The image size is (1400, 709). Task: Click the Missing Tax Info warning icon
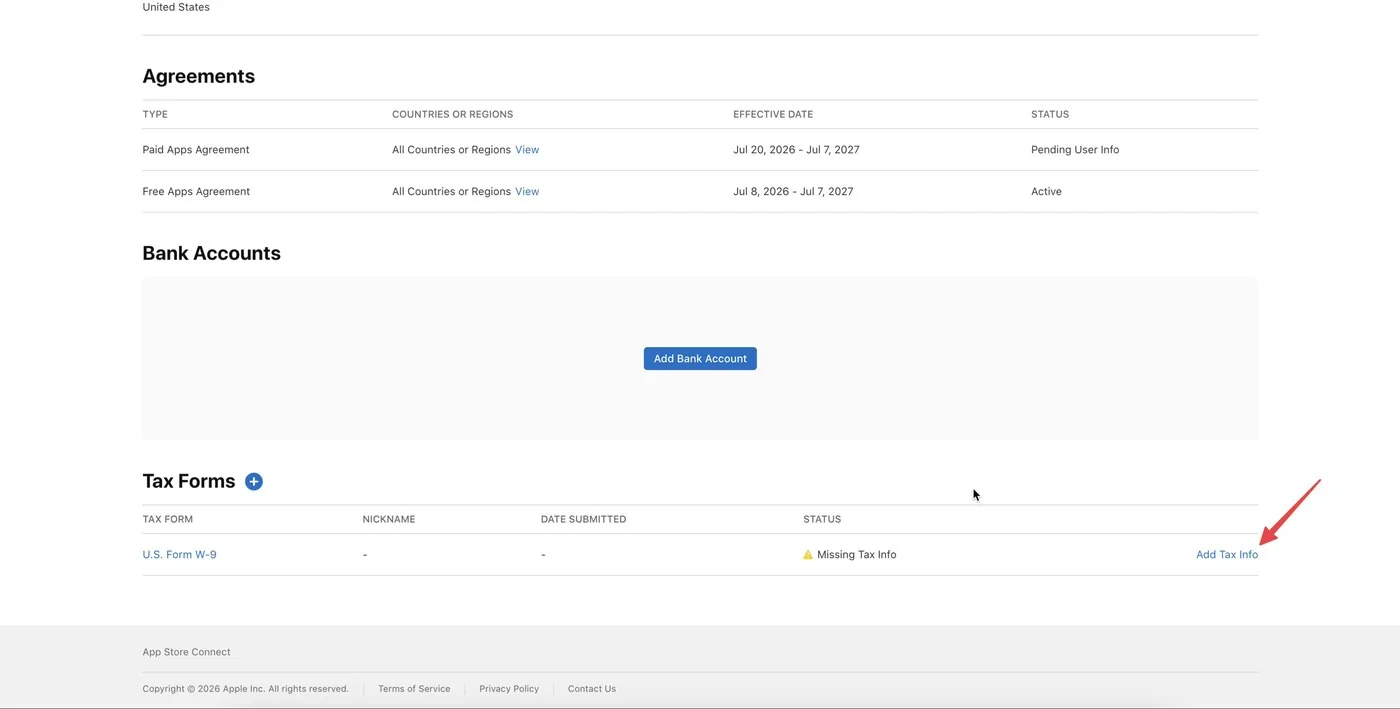[x=808, y=554]
